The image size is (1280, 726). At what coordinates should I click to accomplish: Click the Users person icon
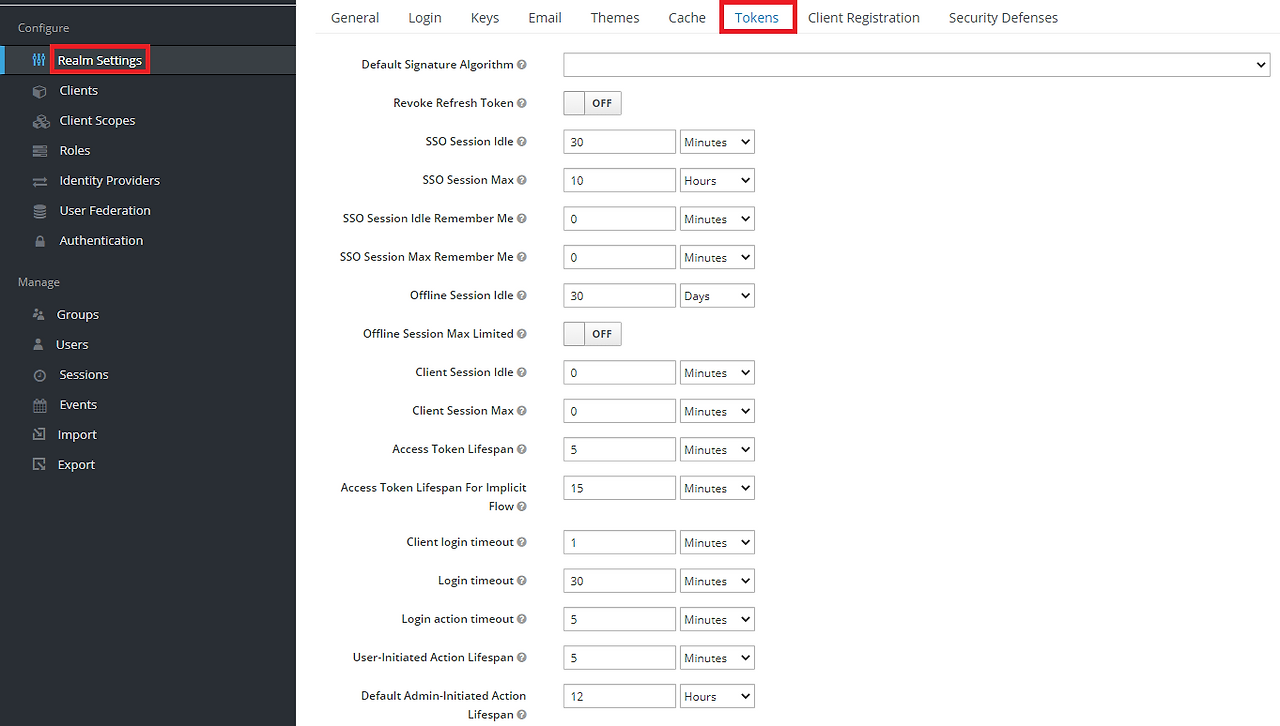click(38, 344)
